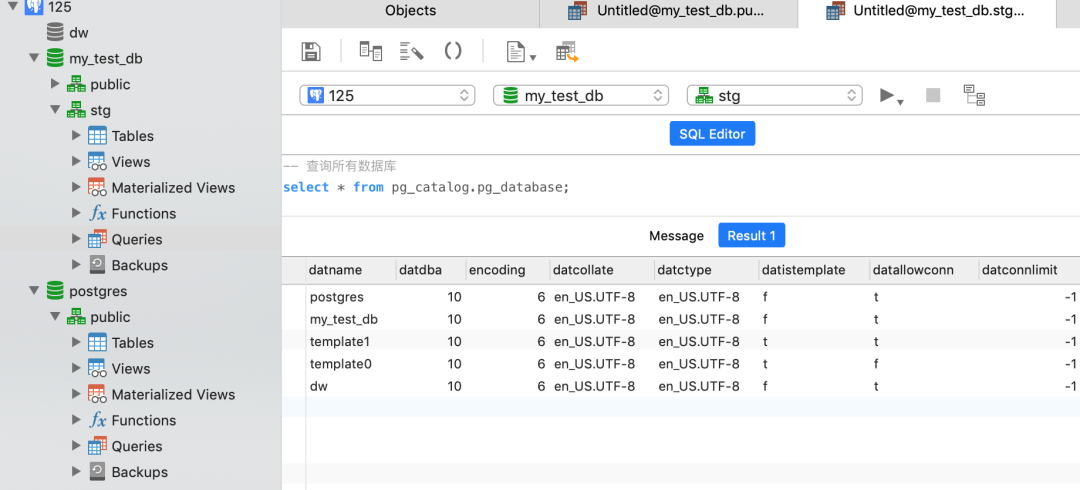Click the SQL Editor button
This screenshot has width=1080, height=490.
coord(712,134)
